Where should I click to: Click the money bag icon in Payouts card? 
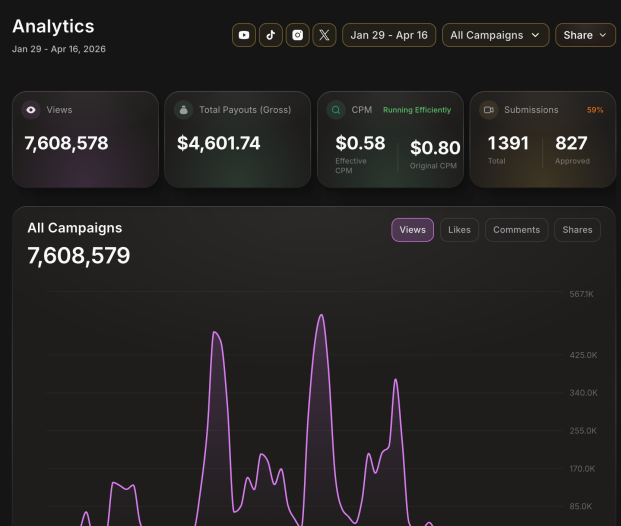(x=183, y=110)
